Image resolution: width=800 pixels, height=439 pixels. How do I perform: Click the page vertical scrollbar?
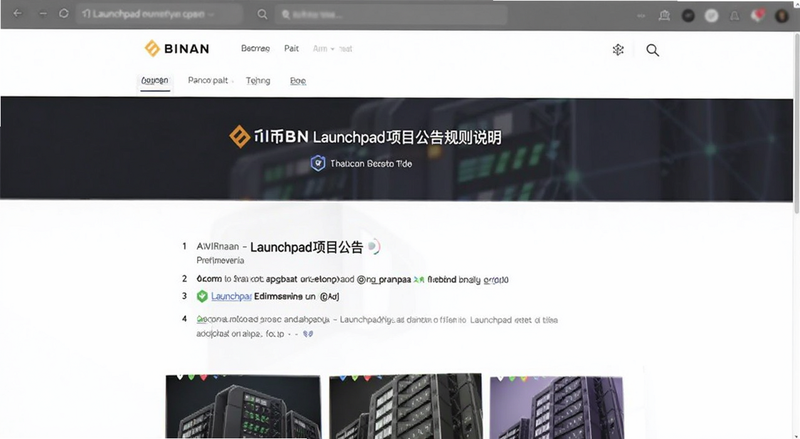(796, 123)
